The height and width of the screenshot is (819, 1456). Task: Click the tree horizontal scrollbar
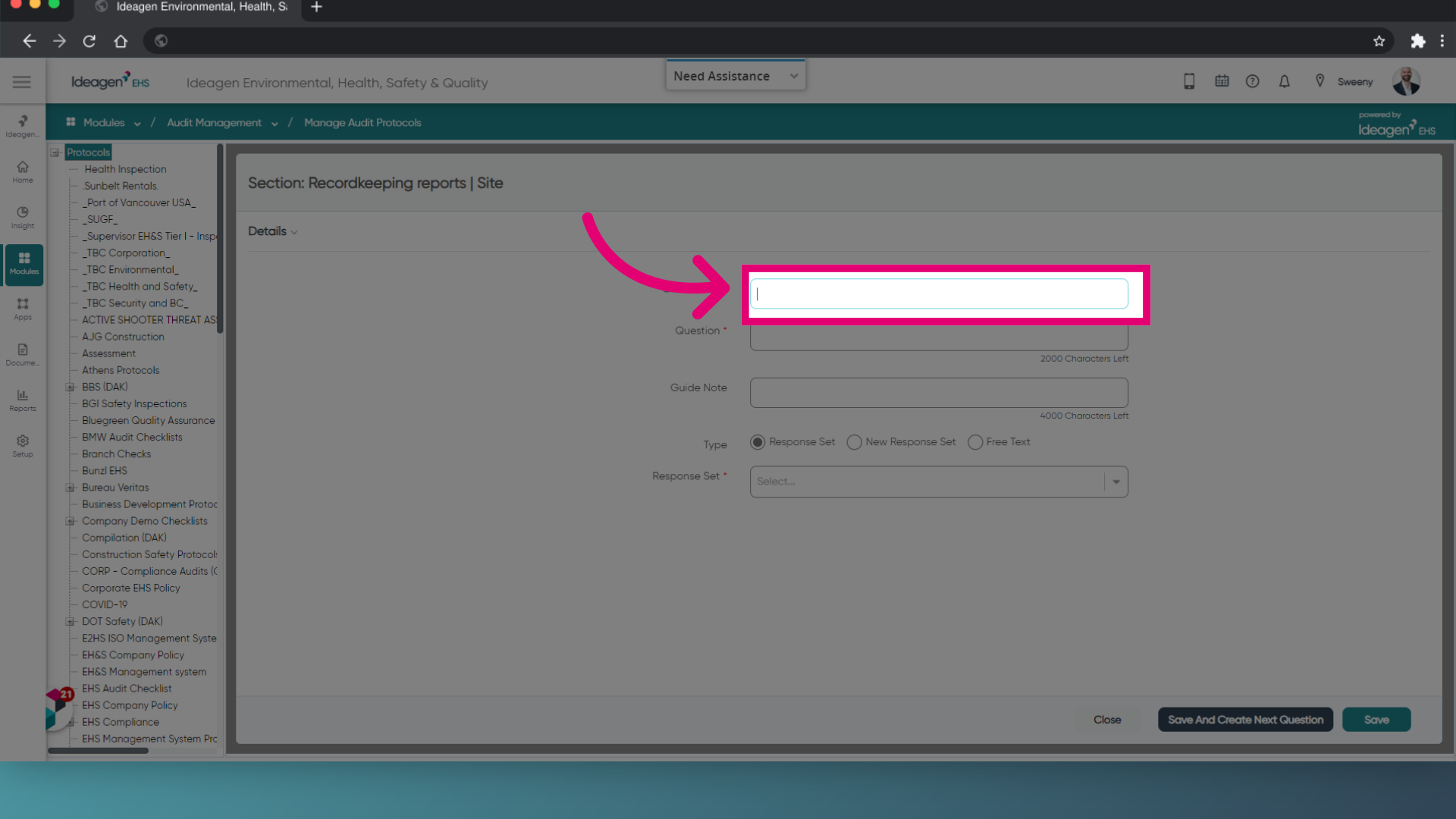tap(98, 751)
